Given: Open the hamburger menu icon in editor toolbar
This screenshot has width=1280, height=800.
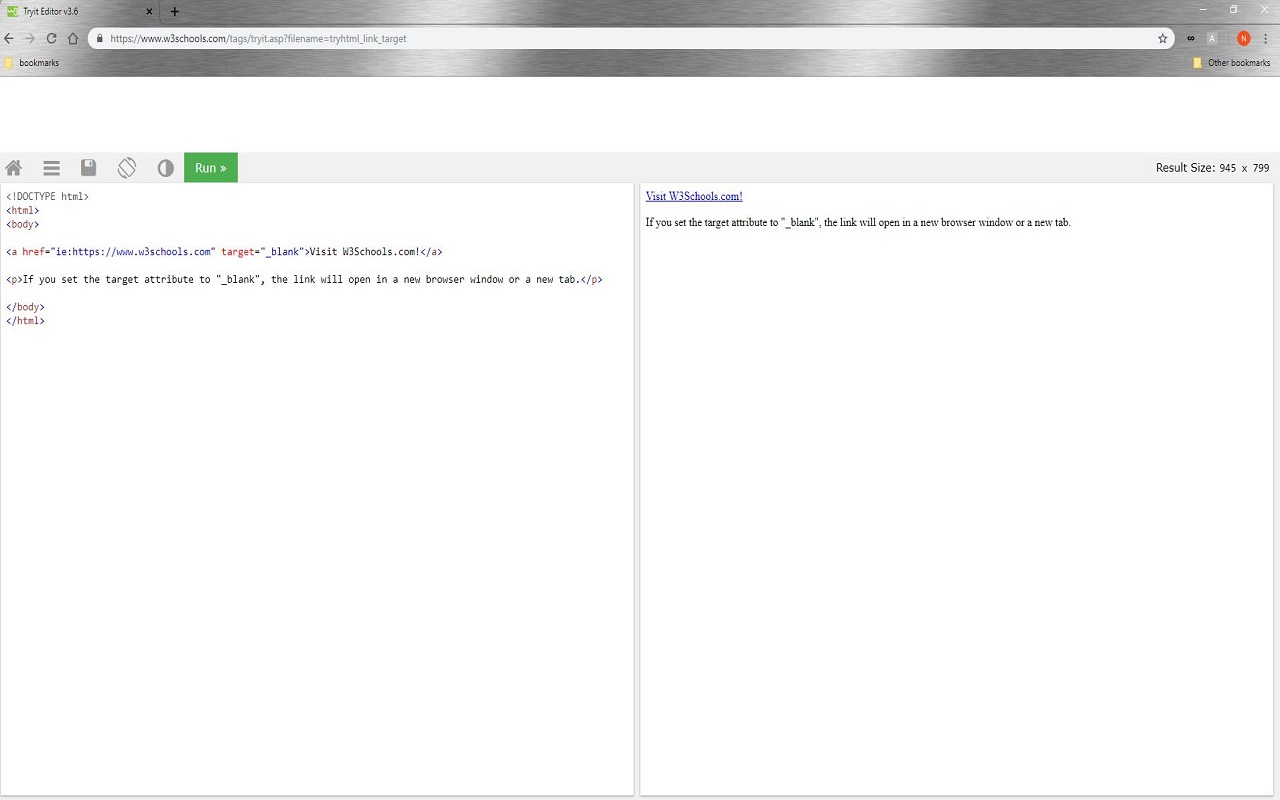Looking at the screenshot, I should point(51,168).
